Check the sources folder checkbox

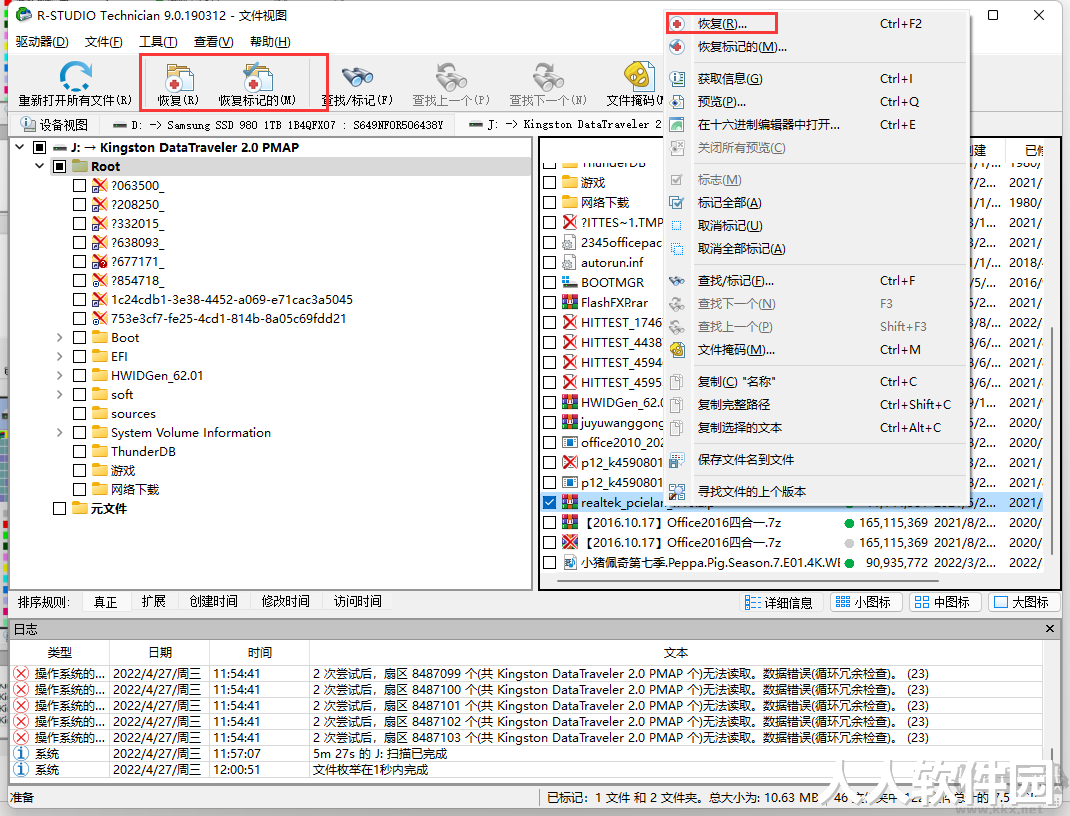(79, 414)
